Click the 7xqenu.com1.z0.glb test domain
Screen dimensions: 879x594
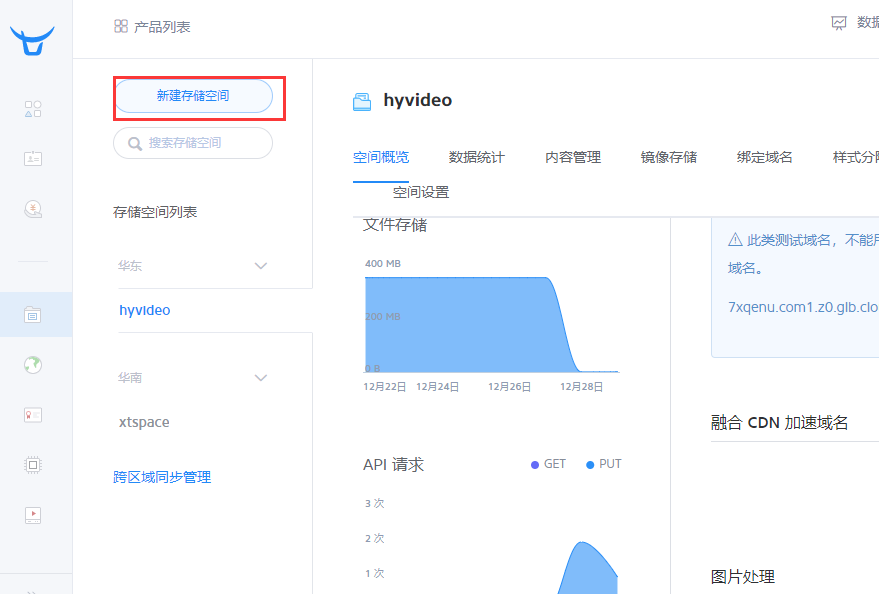[803, 307]
